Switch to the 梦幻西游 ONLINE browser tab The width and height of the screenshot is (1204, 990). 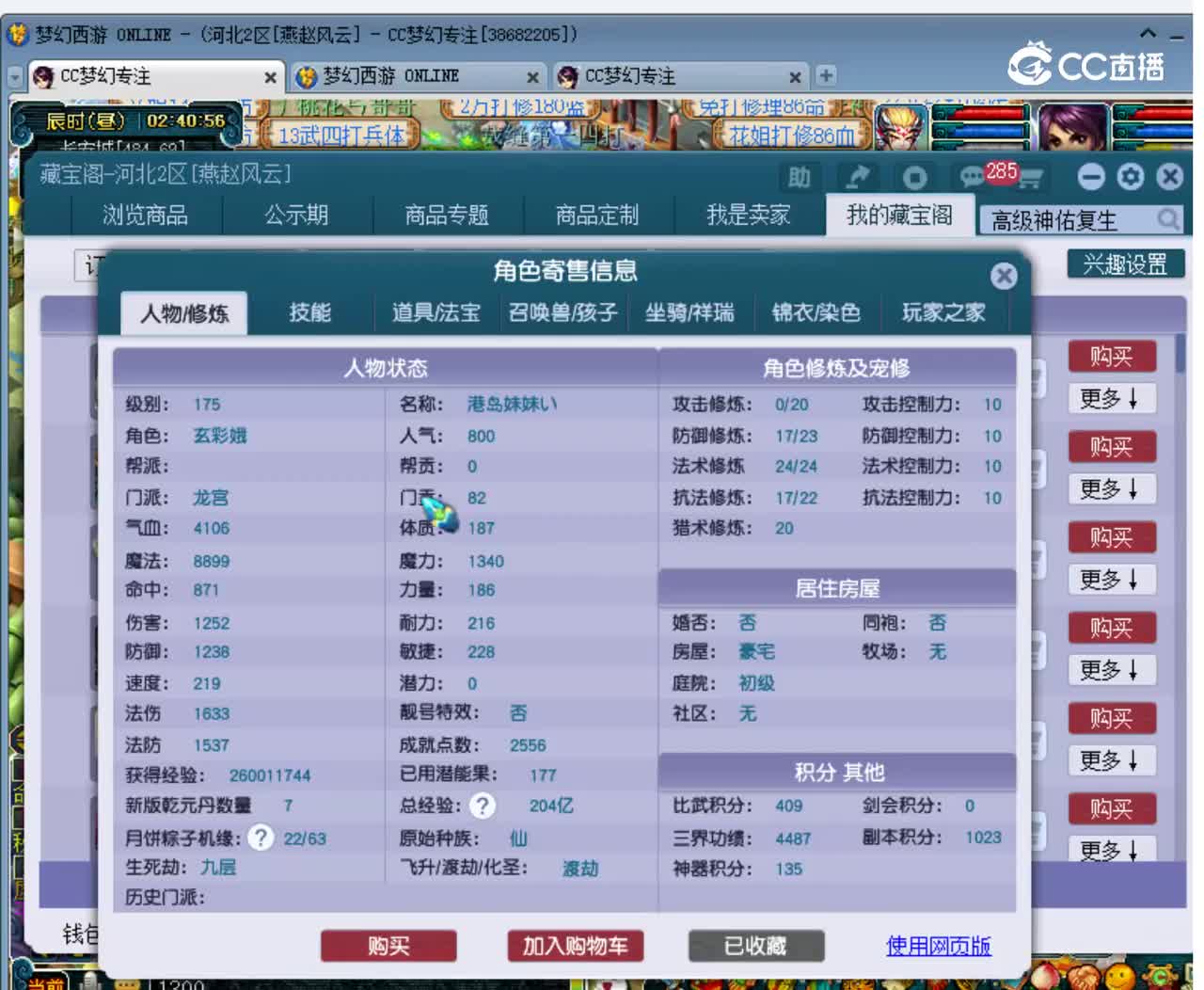click(x=418, y=76)
